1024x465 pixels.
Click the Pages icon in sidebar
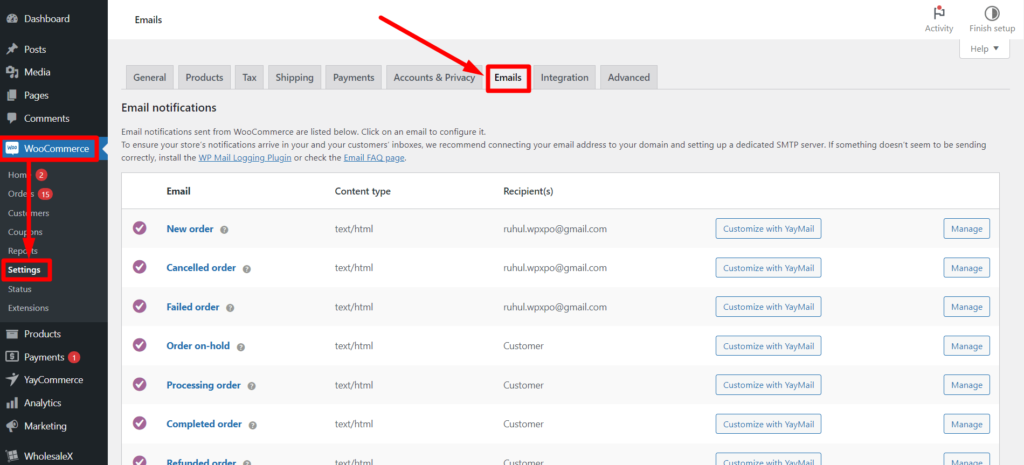click(12, 95)
